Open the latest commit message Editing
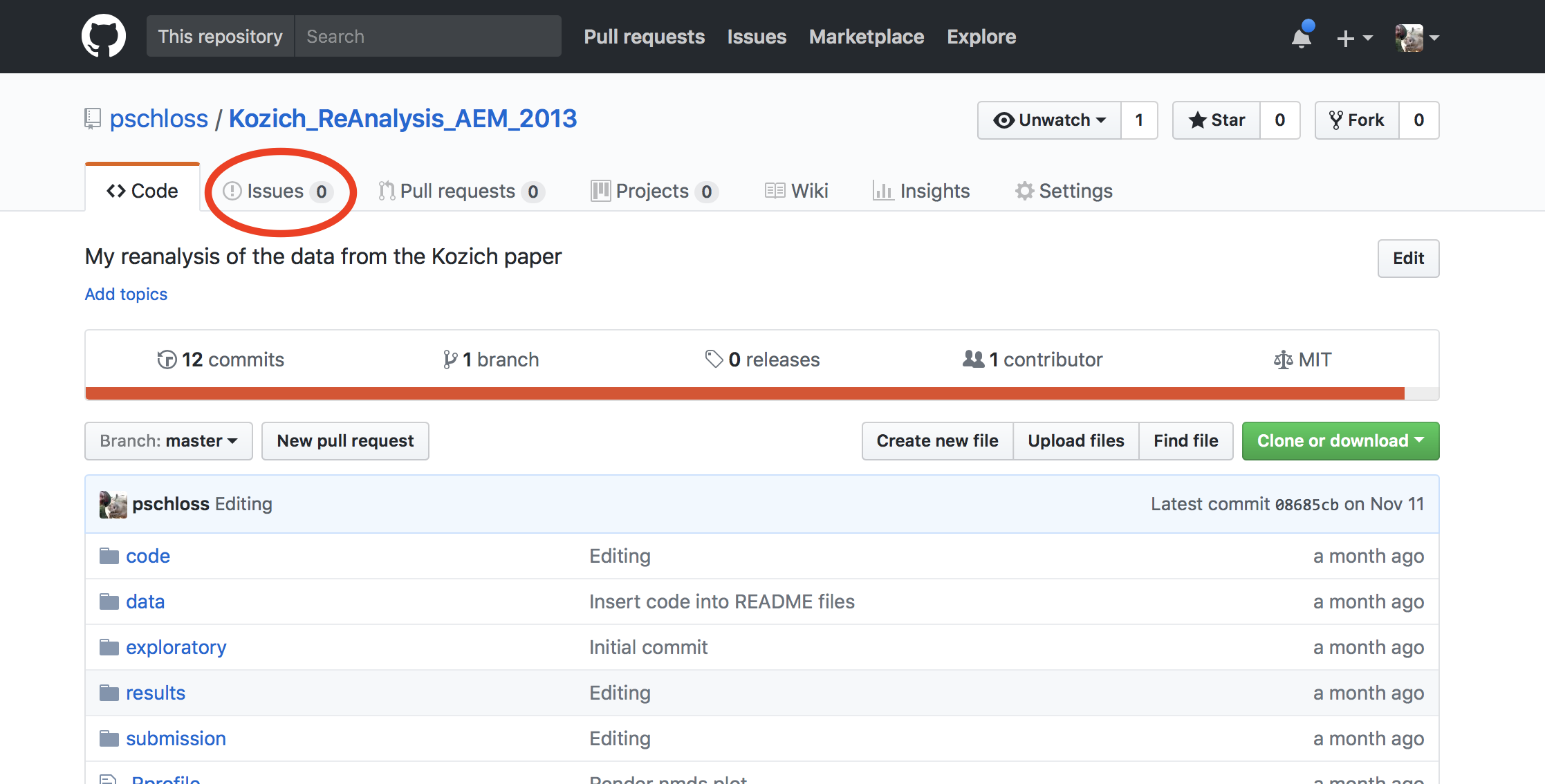The image size is (1545, 784). (243, 504)
